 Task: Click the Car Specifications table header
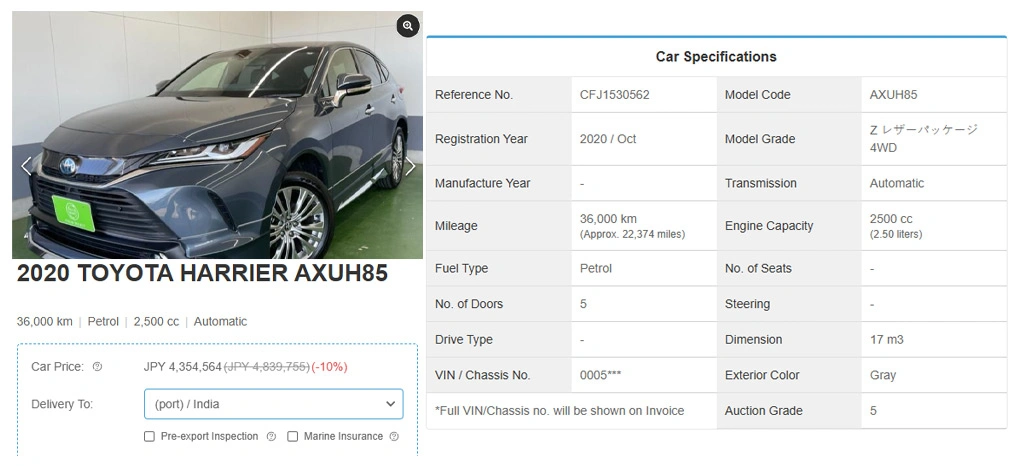pyautogui.click(x=716, y=57)
